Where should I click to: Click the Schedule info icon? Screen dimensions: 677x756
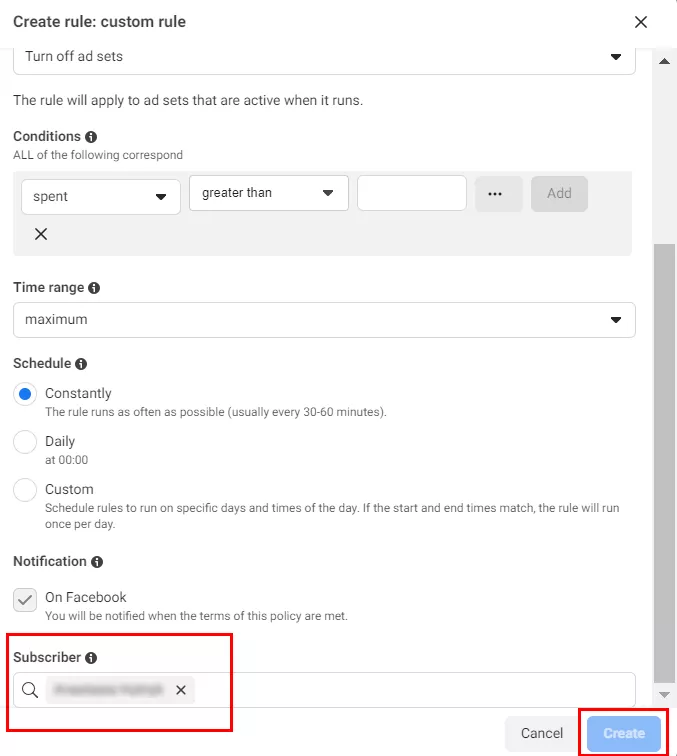click(x=81, y=364)
